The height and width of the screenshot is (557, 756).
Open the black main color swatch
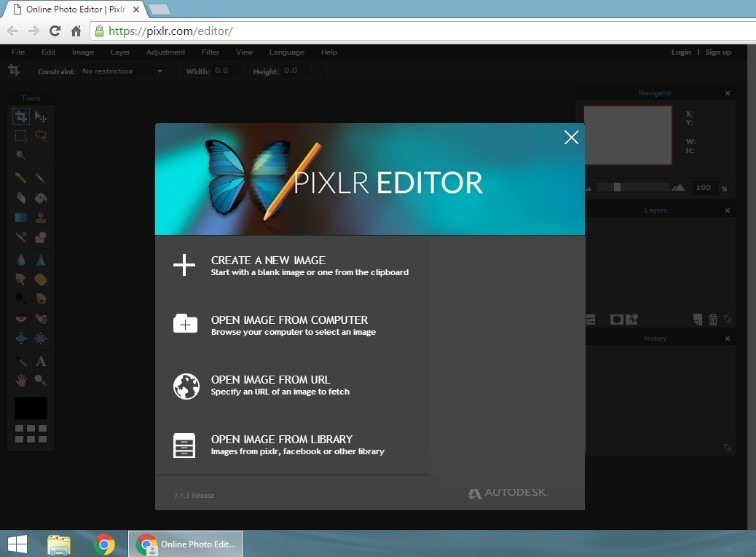31,408
